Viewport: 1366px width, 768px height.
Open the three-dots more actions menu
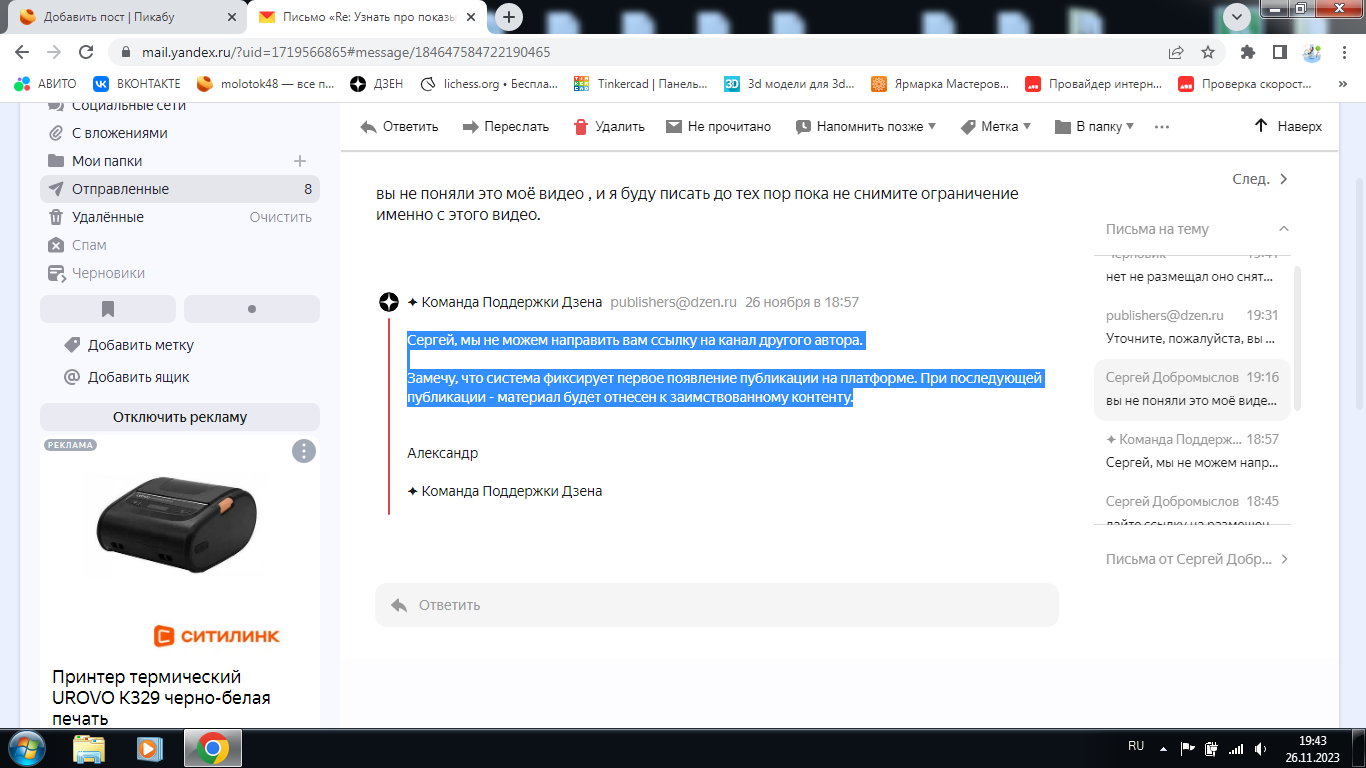click(1162, 127)
